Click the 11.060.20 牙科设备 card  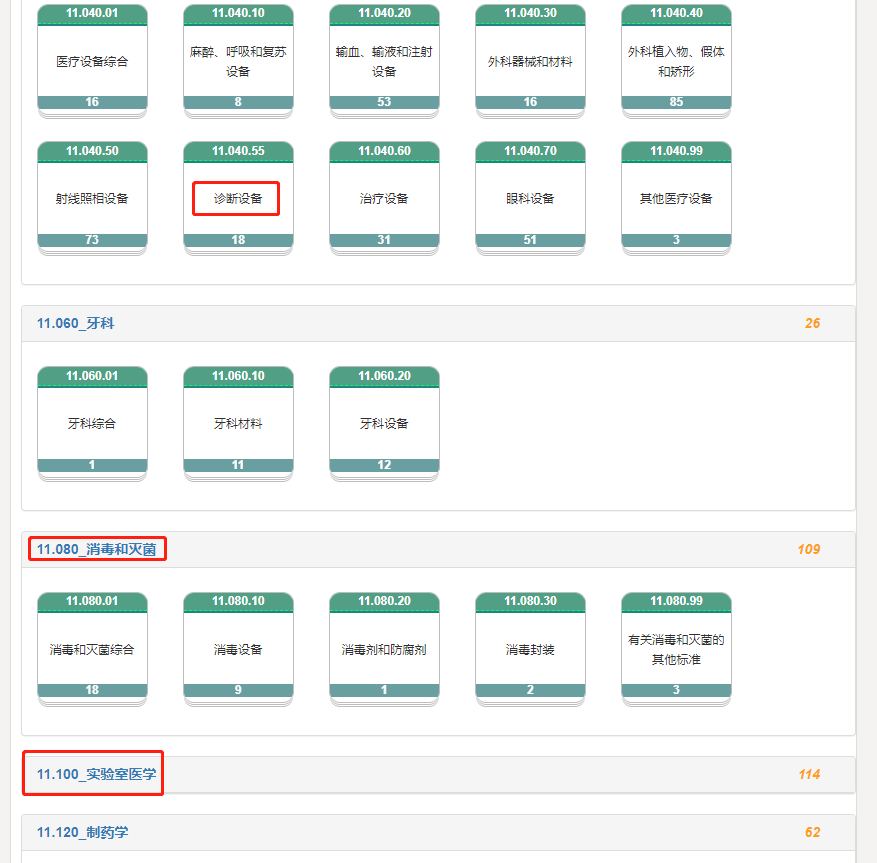pyautogui.click(x=384, y=424)
